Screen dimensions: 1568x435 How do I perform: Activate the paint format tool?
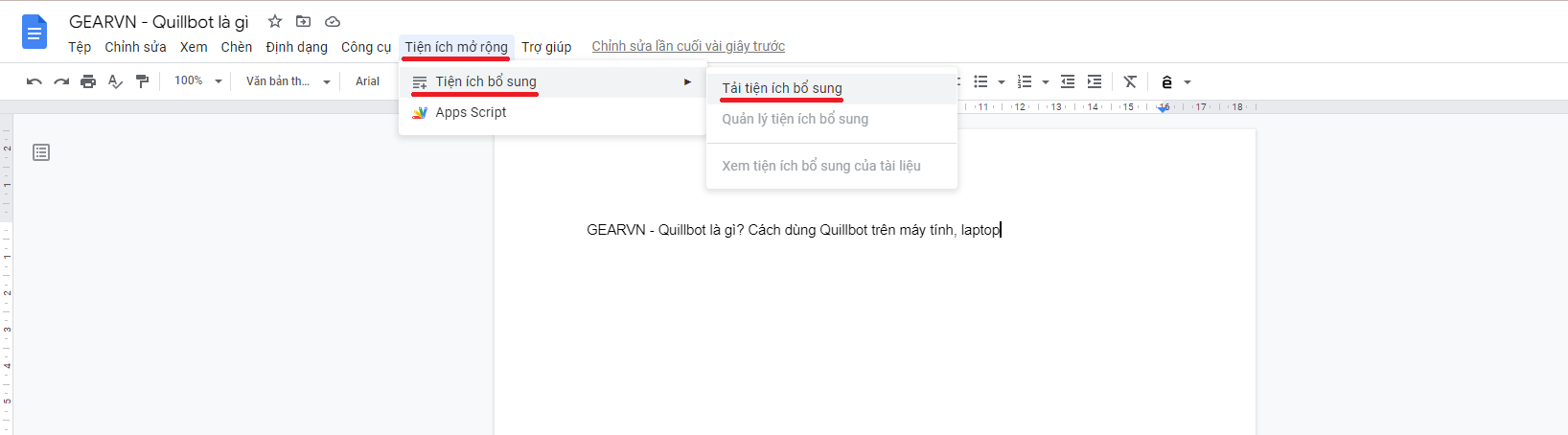142,81
